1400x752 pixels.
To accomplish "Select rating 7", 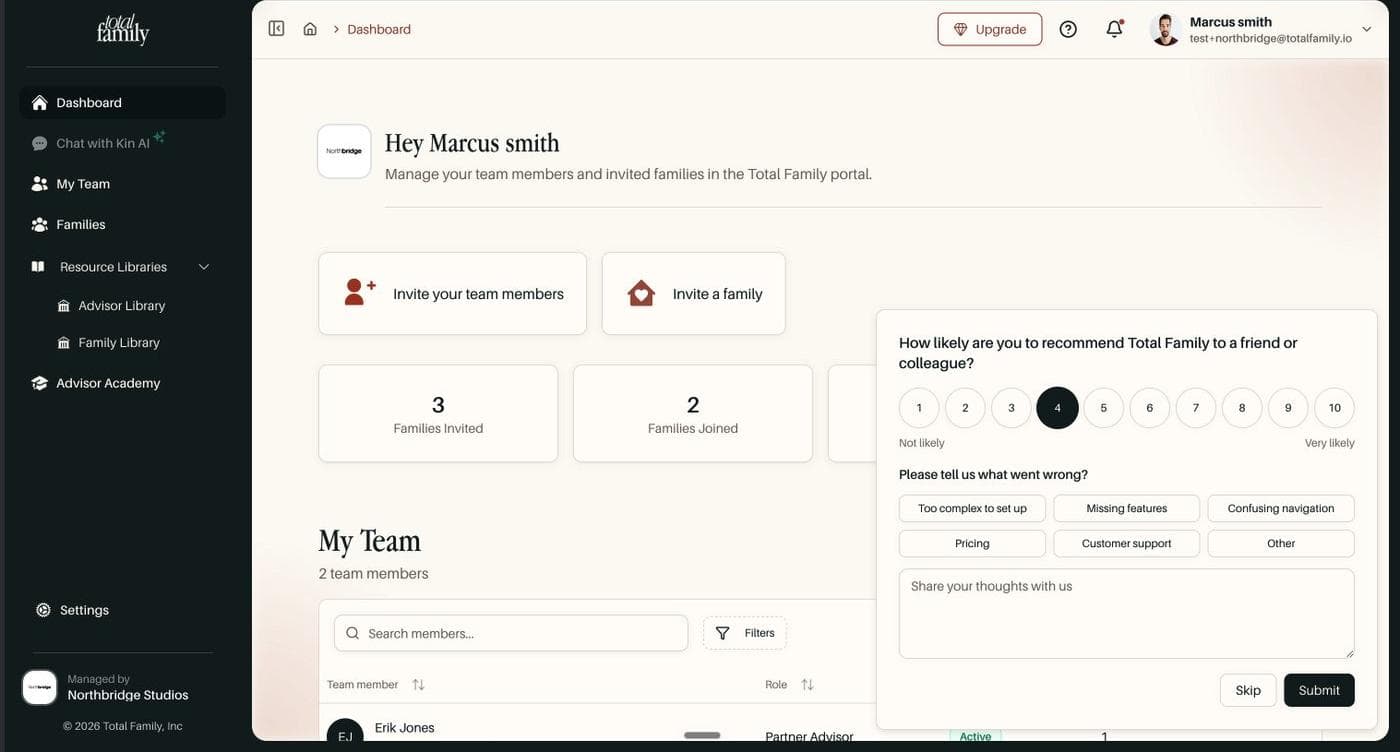I will [1196, 408].
